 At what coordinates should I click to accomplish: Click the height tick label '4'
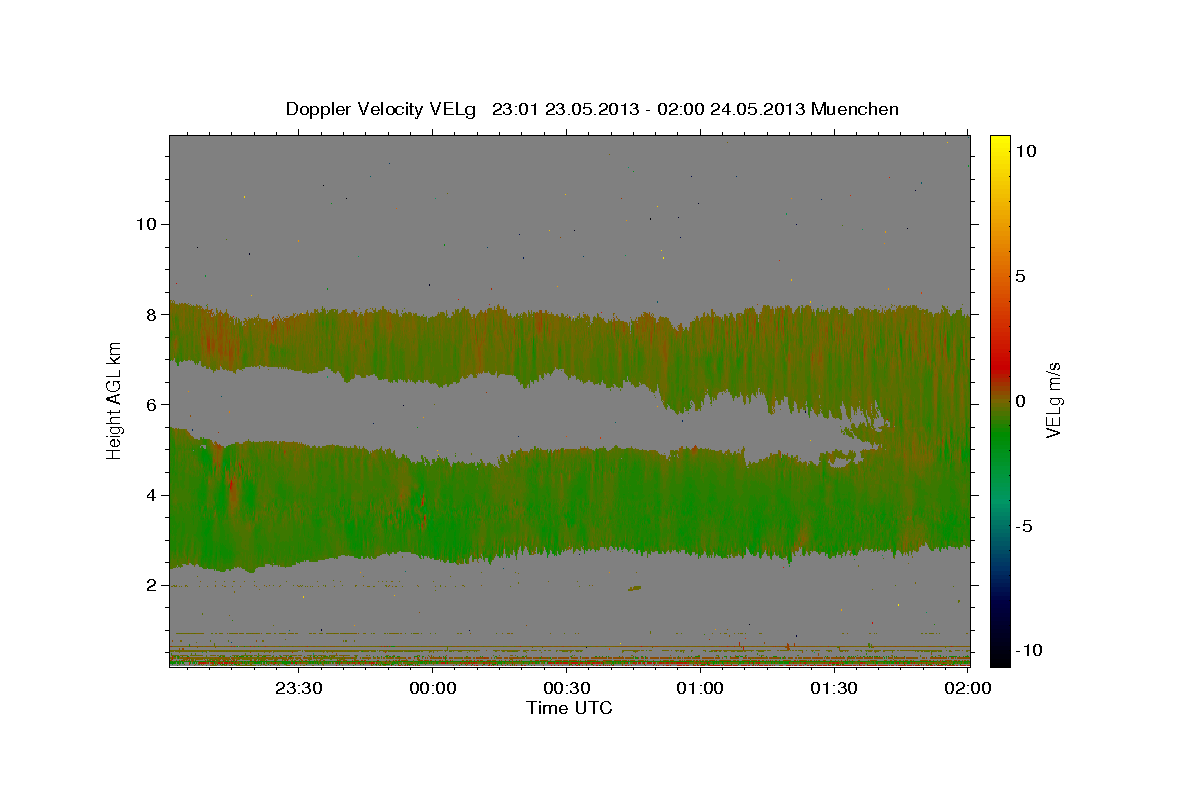point(150,495)
